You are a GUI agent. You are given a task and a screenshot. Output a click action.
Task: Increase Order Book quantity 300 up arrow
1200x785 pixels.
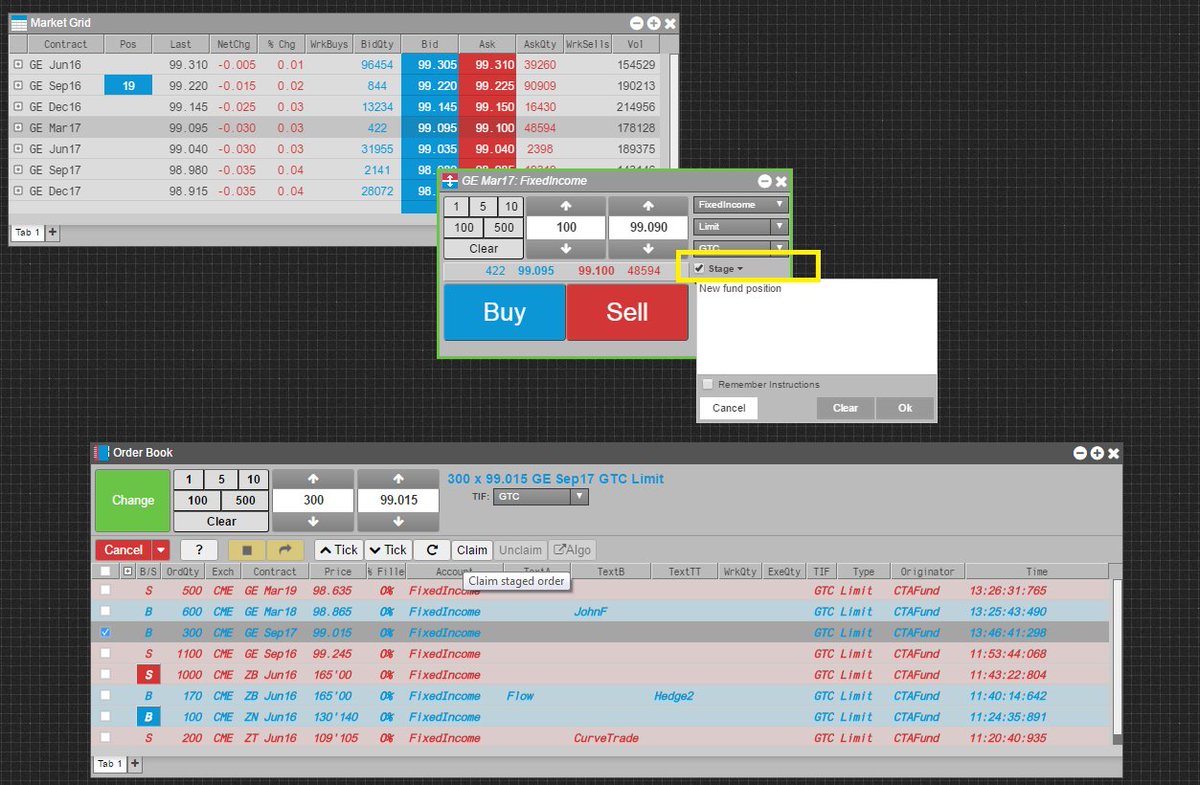(313, 479)
